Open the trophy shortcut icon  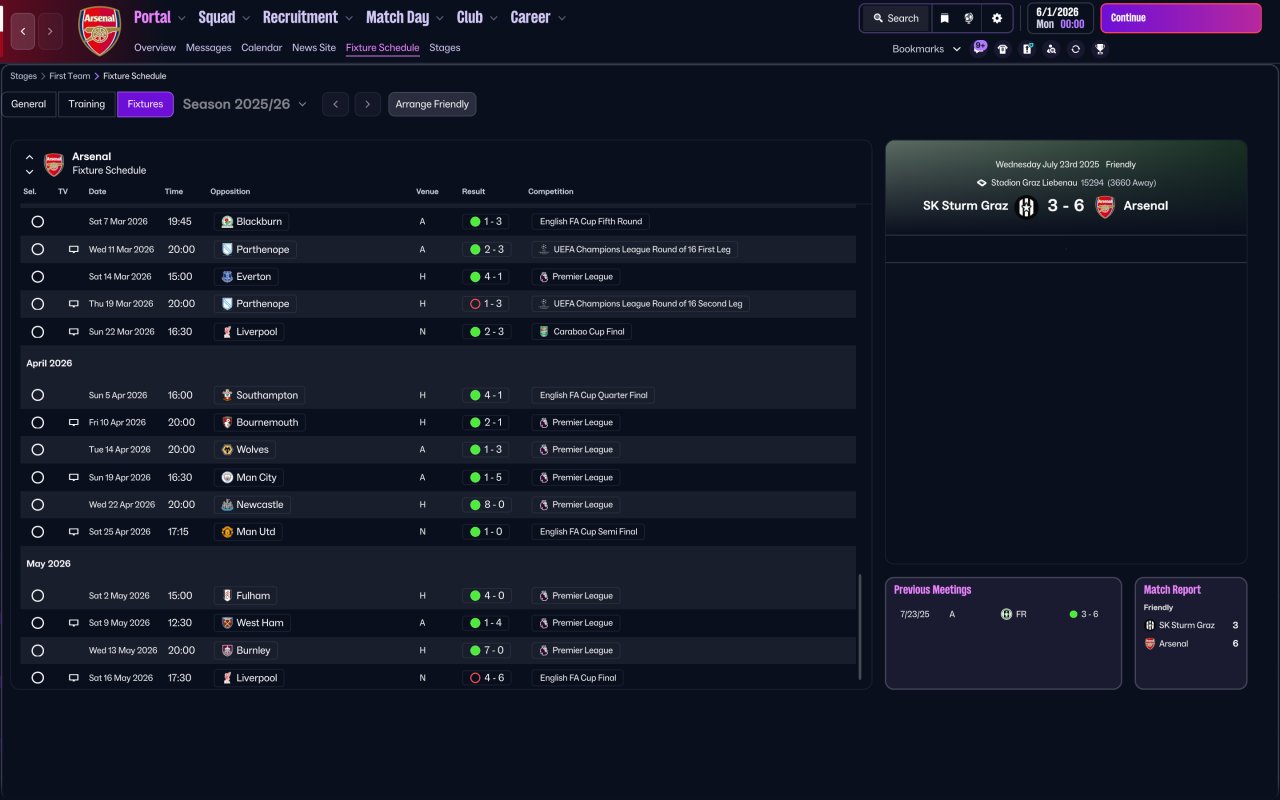point(1100,49)
